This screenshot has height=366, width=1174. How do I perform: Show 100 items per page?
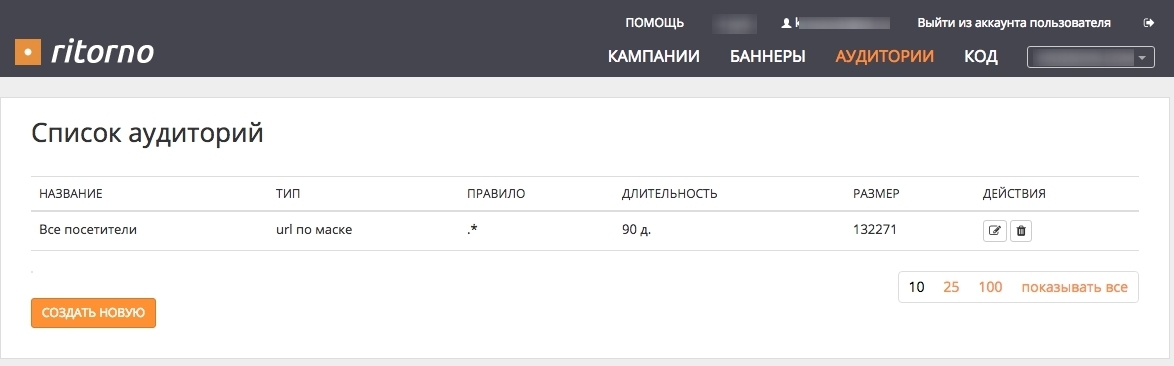(x=990, y=287)
